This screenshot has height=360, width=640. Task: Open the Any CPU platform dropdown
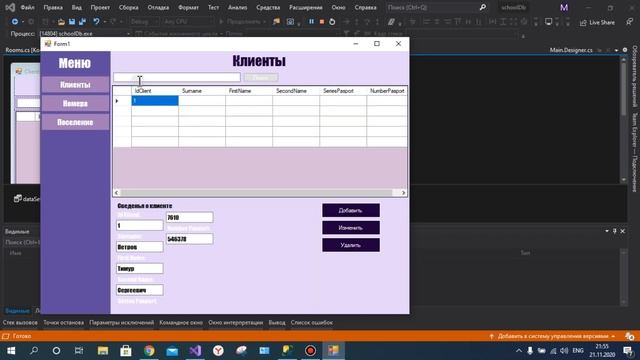pyautogui.click(x=187, y=22)
